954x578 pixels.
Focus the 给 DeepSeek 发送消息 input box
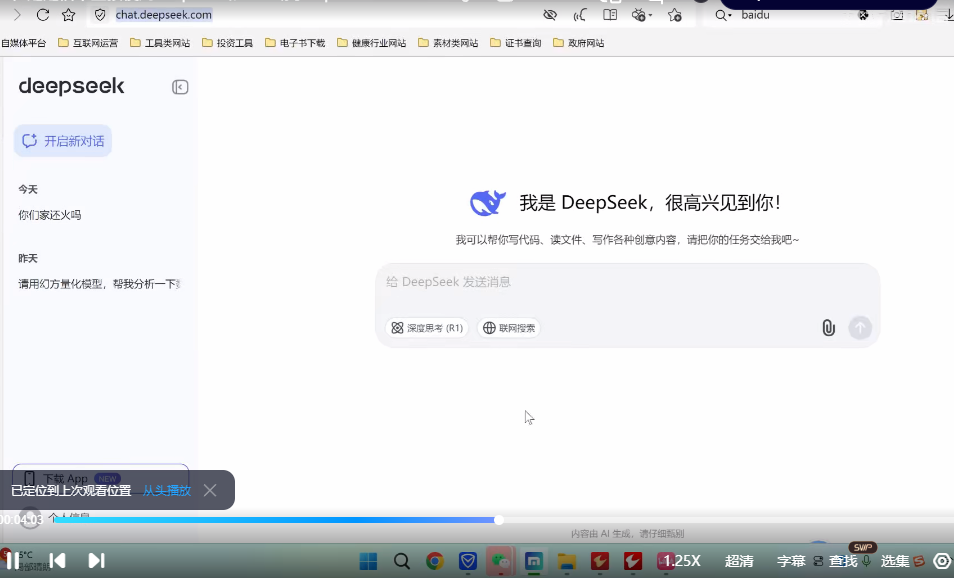[627, 282]
